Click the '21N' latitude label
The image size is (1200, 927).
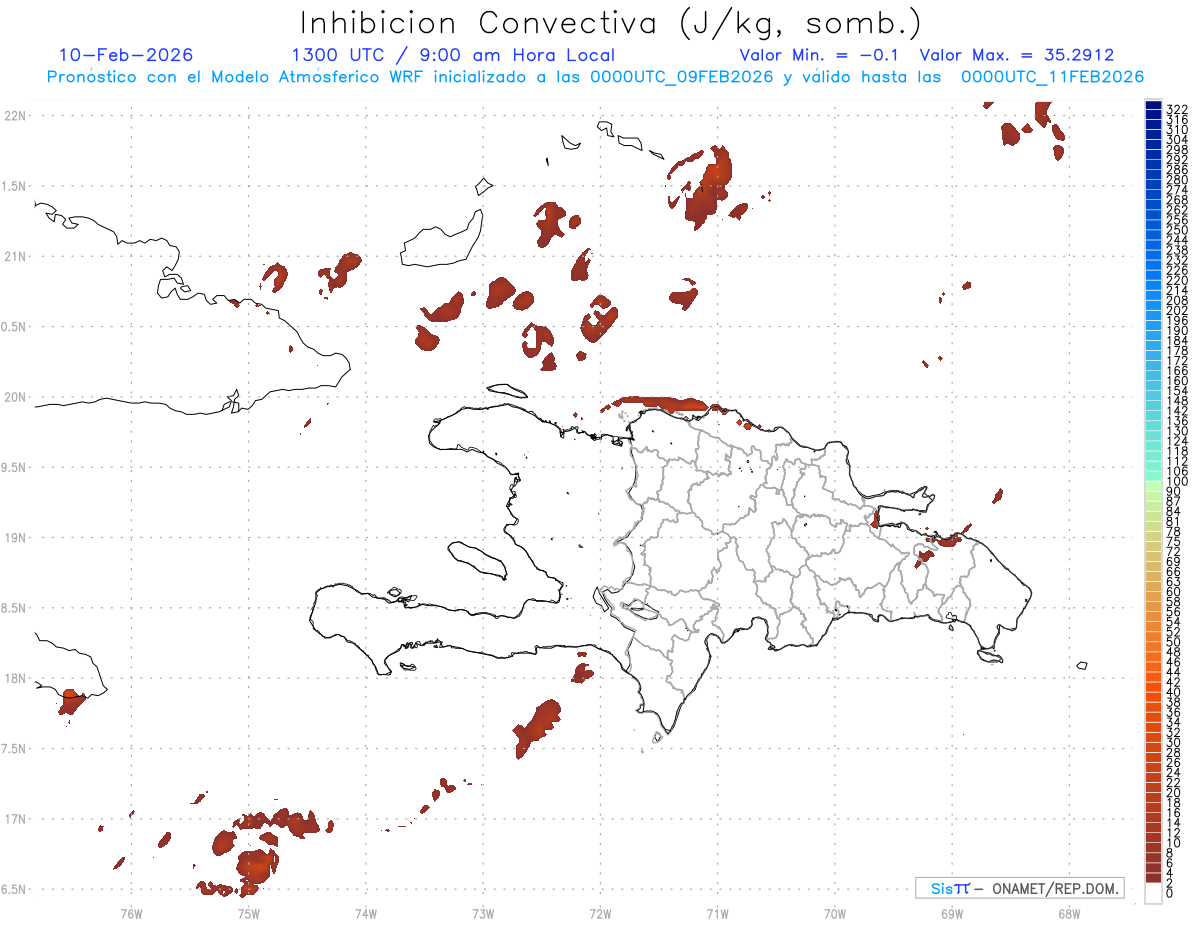click(x=15, y=256)
